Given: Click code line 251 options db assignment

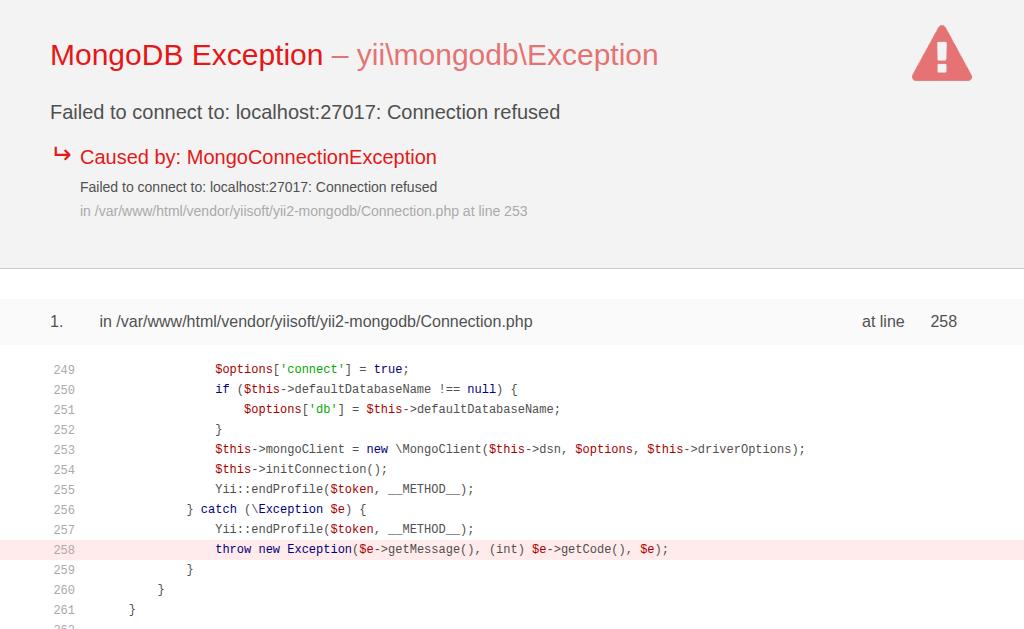Looking at the screenshot, I should 402,410.
